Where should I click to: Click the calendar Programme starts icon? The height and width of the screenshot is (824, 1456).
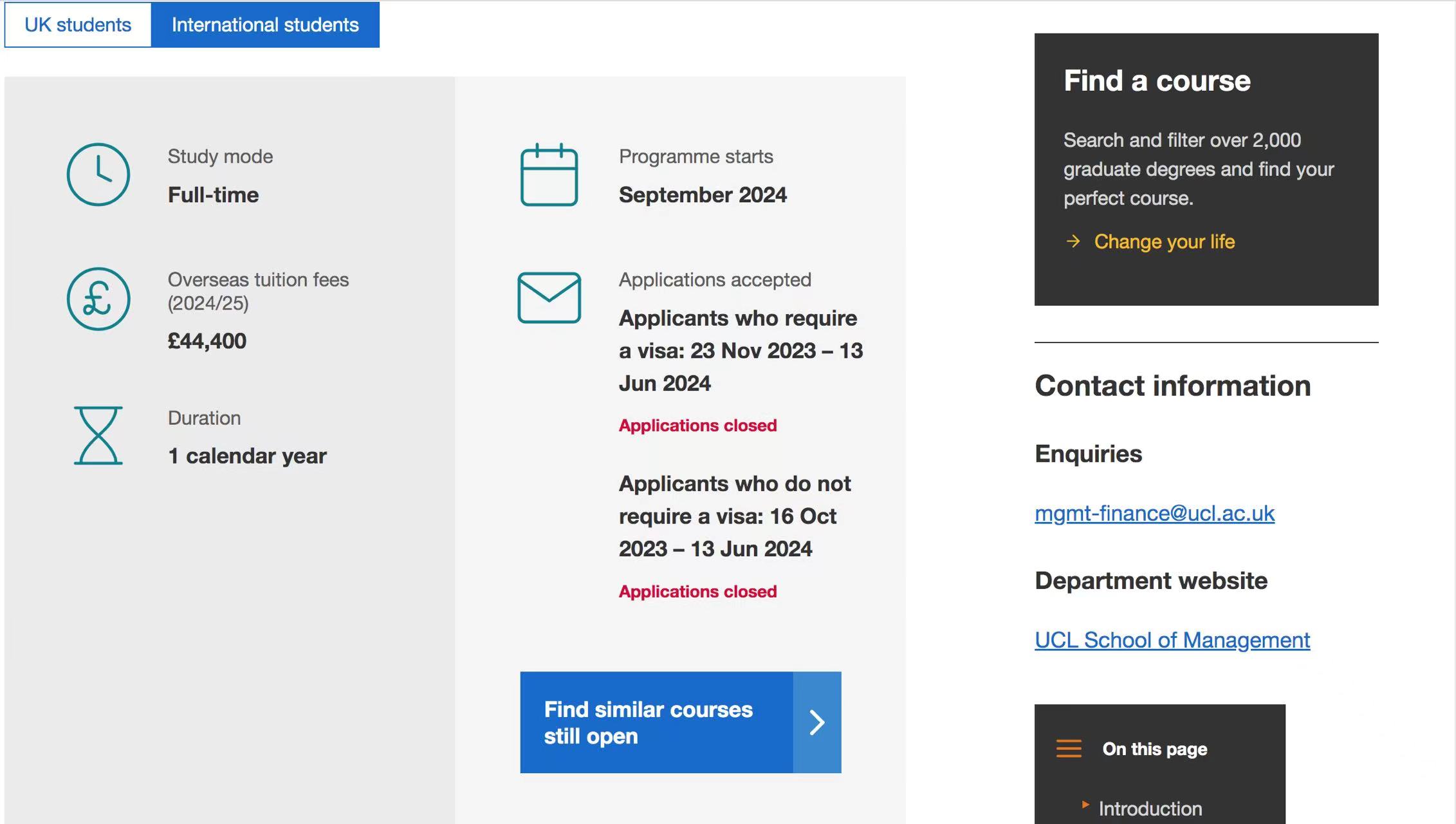click(549, 175)
